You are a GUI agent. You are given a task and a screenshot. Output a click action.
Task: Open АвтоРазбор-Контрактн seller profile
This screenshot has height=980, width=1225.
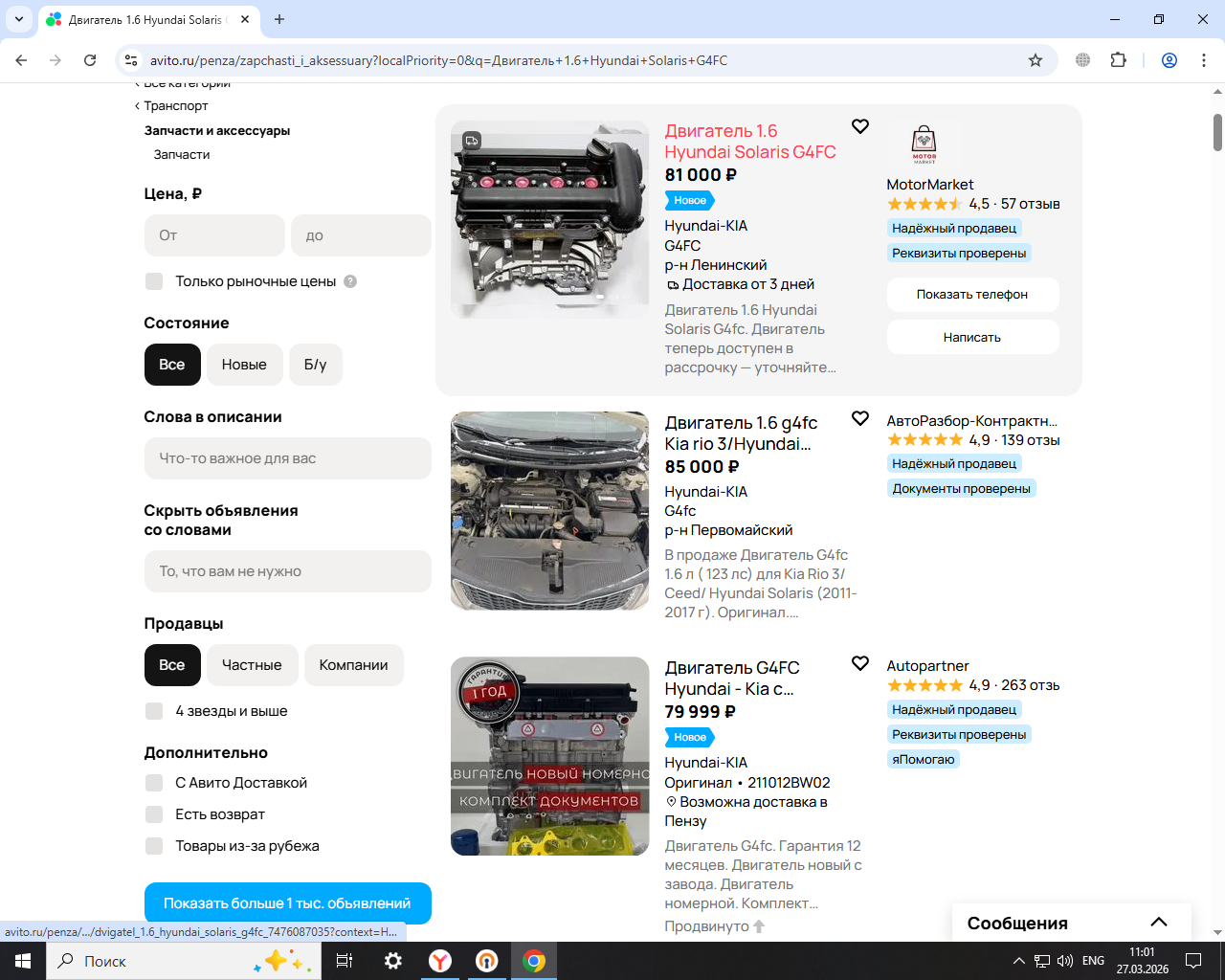[972, 421]
